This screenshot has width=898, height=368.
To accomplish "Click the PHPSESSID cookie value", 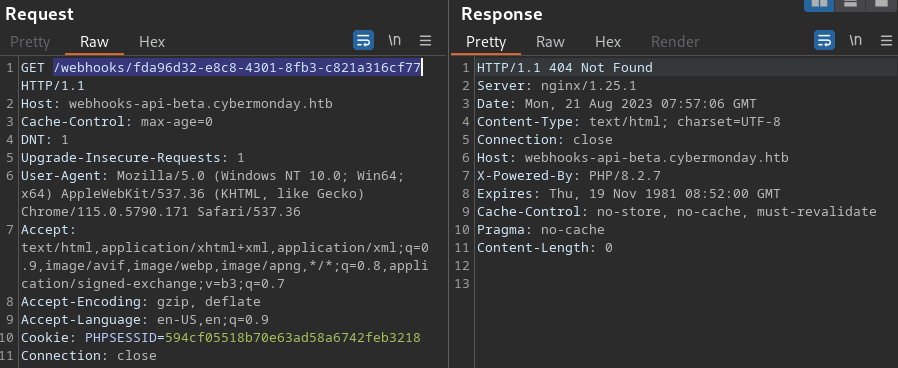I will [x=293, y=338].
